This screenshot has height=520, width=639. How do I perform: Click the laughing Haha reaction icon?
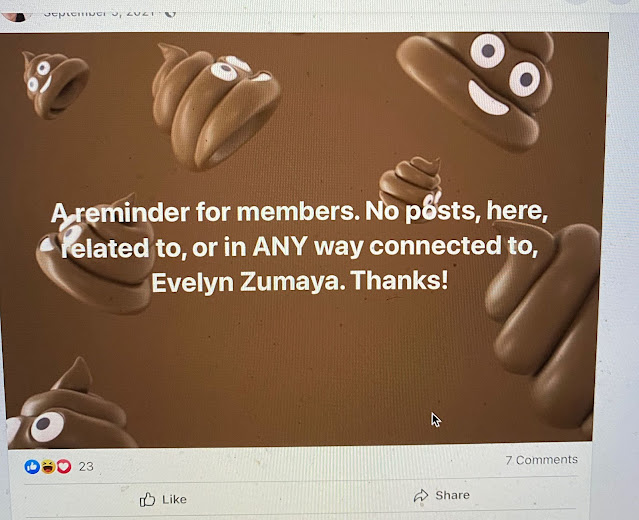click(x=48, y=467)
